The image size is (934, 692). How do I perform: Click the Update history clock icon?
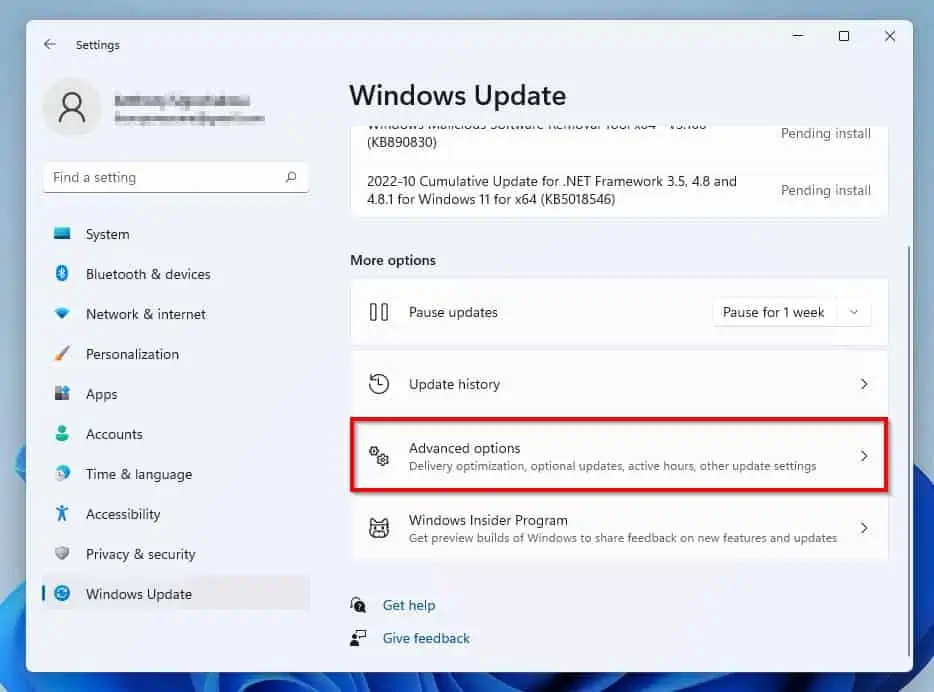(379, 384)
